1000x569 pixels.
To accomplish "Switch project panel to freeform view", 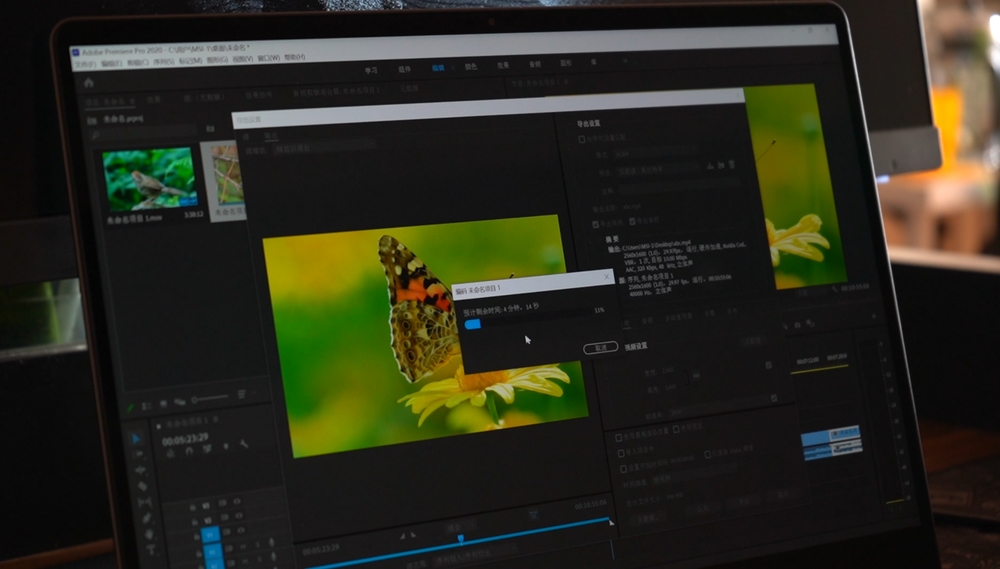I will pyautogui.click(x=180, y=402).
